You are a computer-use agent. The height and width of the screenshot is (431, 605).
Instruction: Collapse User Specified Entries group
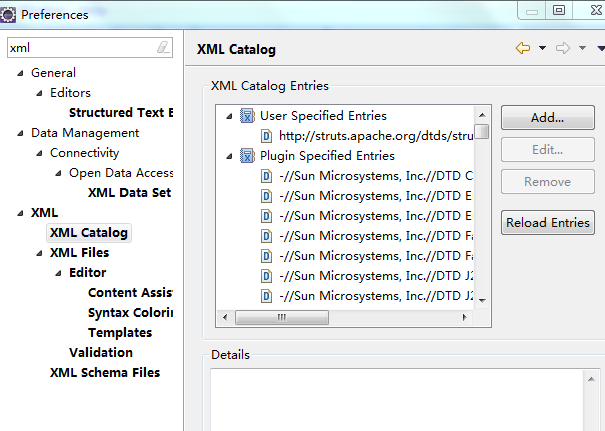[x=230, y=116]
